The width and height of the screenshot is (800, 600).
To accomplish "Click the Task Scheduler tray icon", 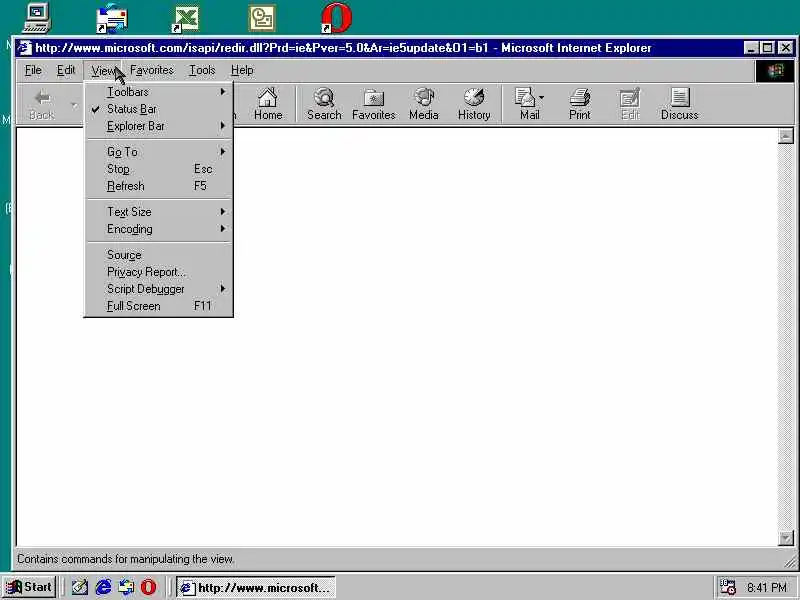I will point(727,587).
